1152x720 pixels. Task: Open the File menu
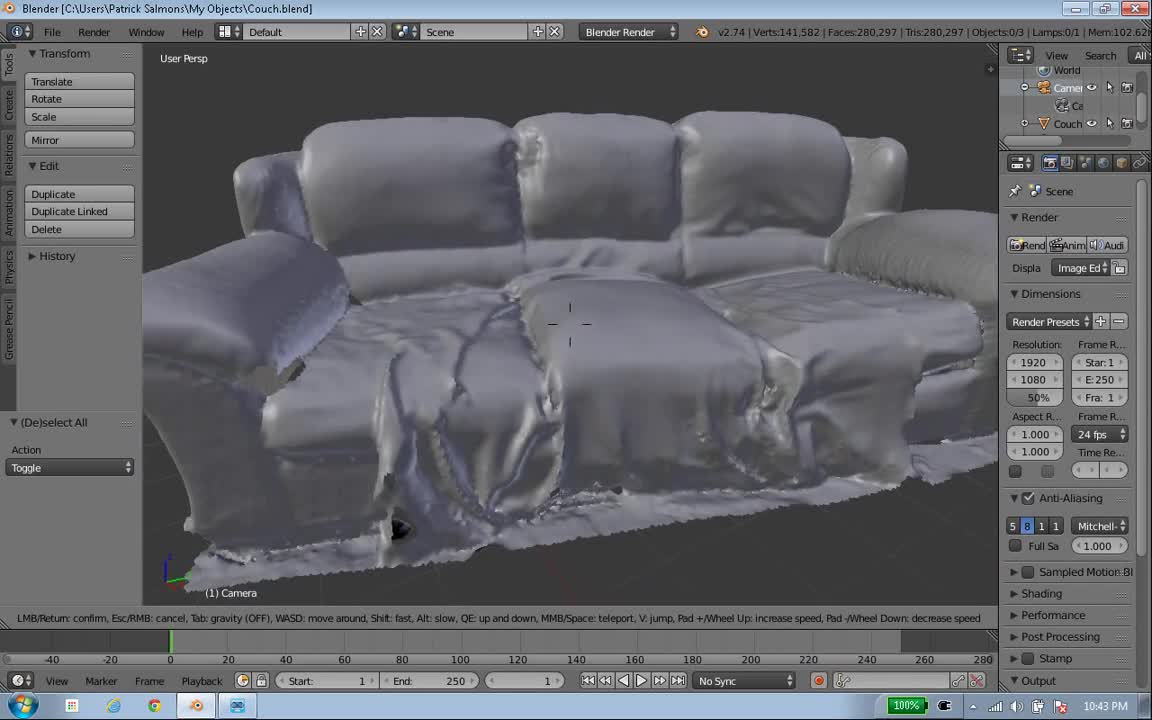click(51, 31)
